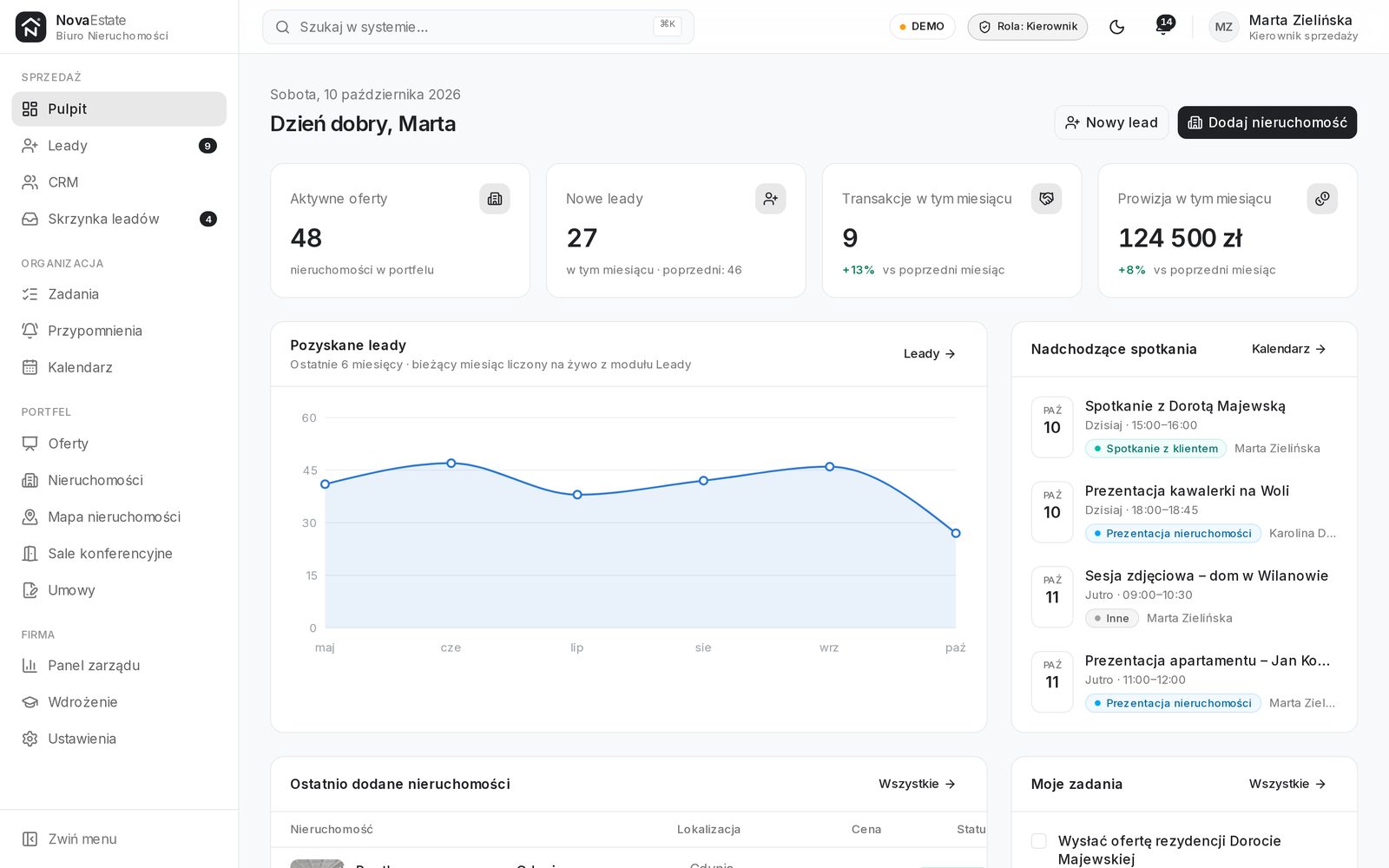Open Przypomnienia reminders
The width and height of the screenshot is (1389, 868).
point(119,331)
